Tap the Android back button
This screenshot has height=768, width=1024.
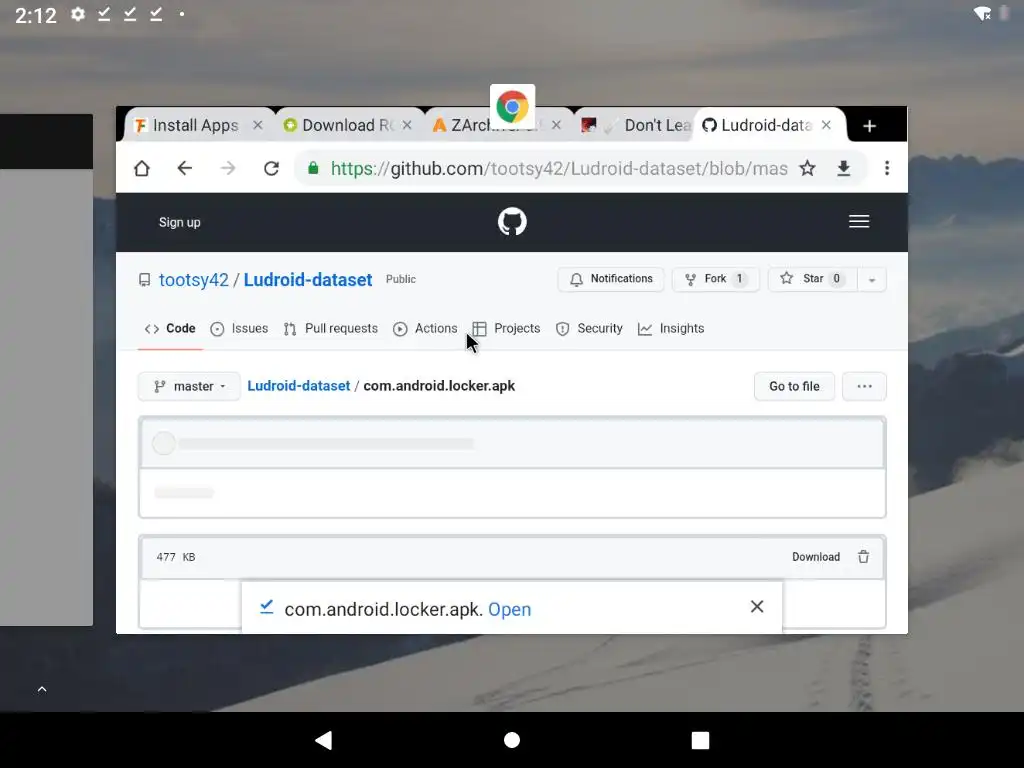tap(324, 740)
